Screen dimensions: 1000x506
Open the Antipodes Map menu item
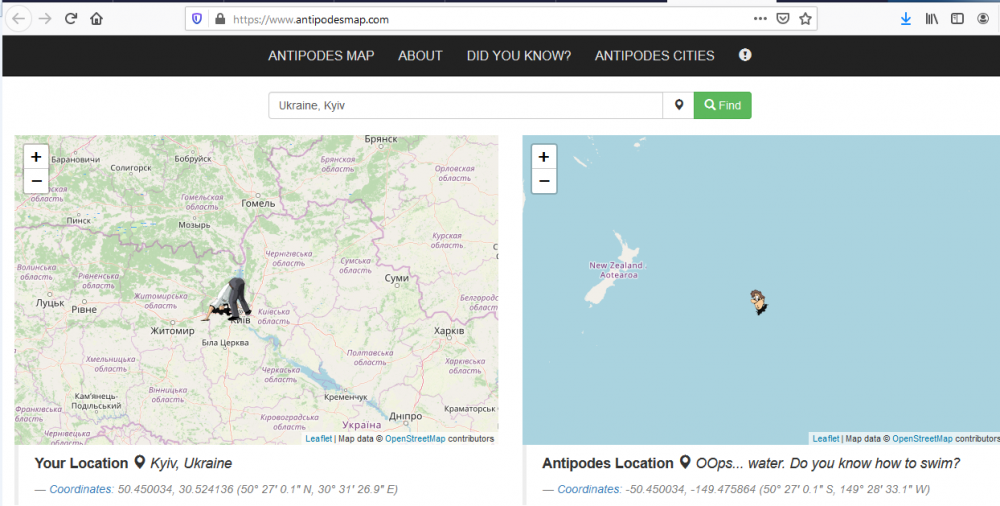point(321,56)
